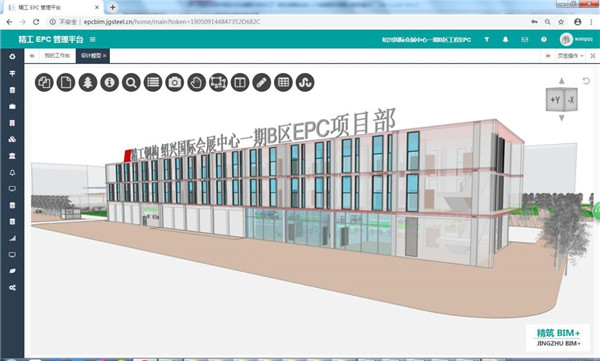
Task: Open the model tree tool icon
Action: [x=88, y=82]
